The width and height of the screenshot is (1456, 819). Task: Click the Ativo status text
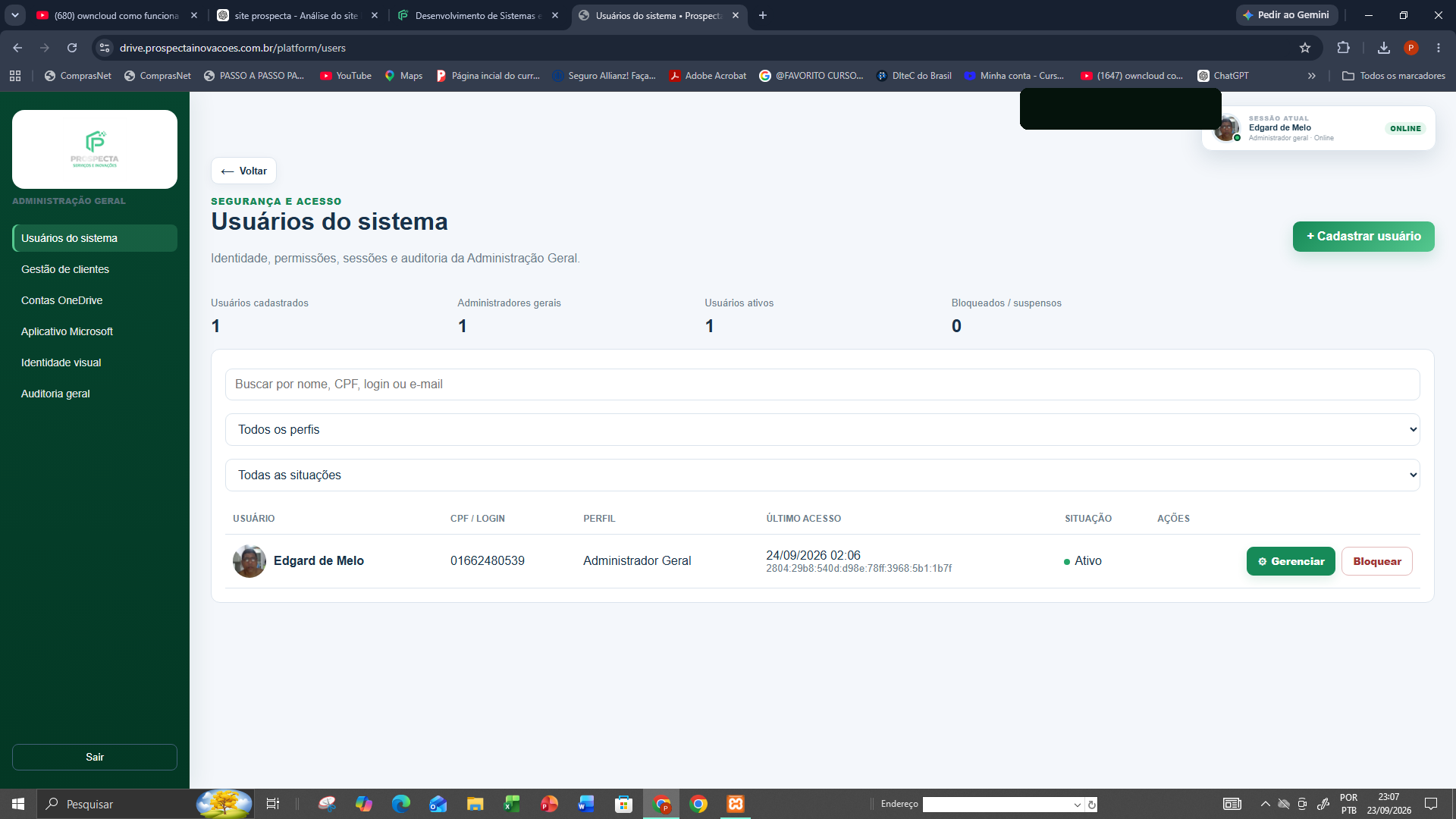pos(1088,561)
